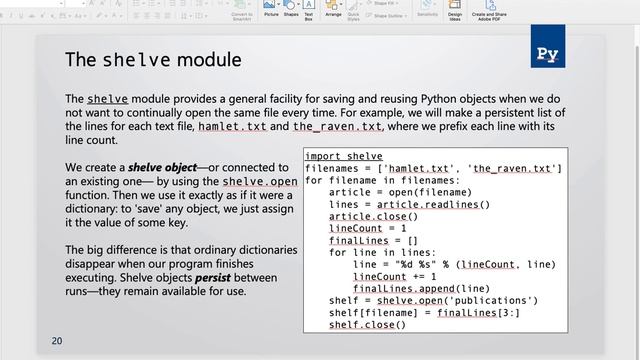Click the slide title 'The shelve module'
This screenshot has height=360, width=640.
click(x=153, y=60)
